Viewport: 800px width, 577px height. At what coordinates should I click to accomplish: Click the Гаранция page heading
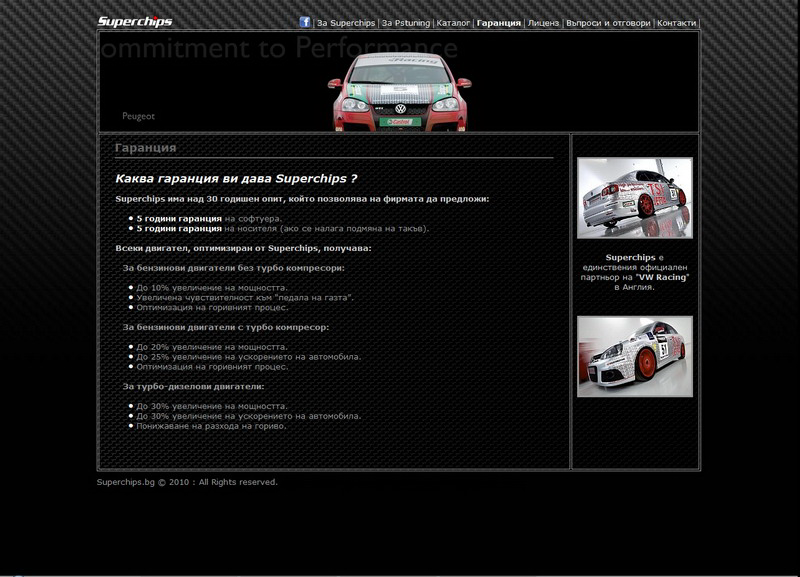click(x=145, y=148)
